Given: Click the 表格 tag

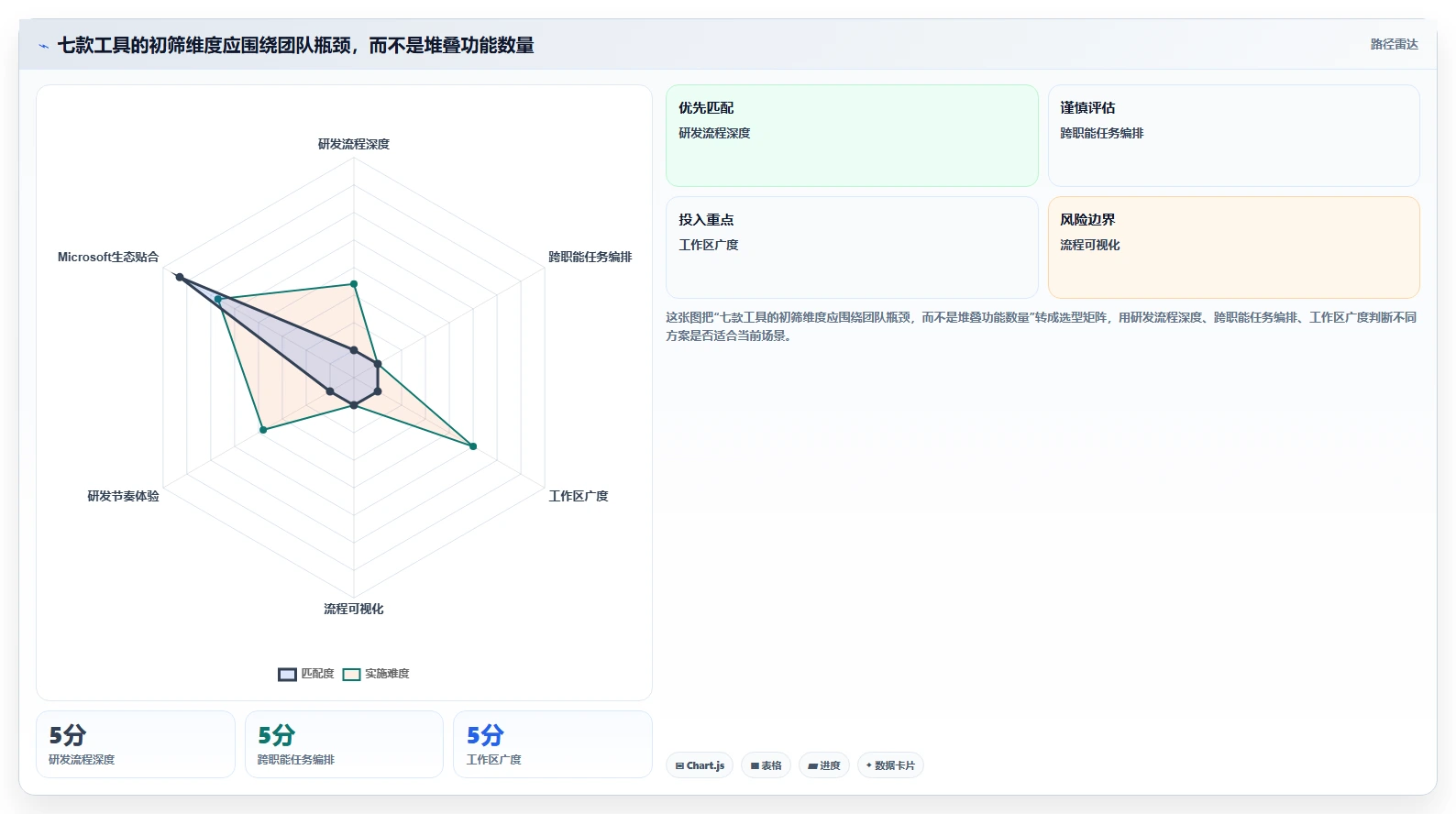Looking at the screenshot, I should 766,765.
